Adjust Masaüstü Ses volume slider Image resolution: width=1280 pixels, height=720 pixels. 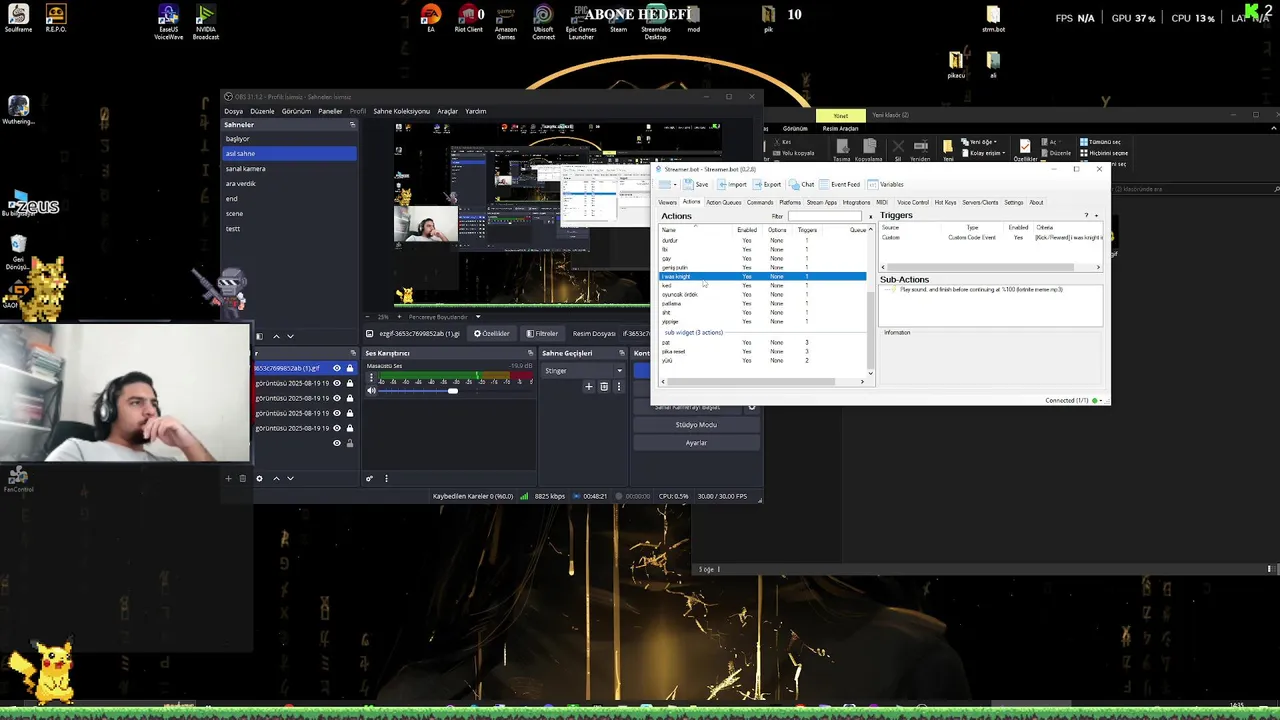click(452, 391)
